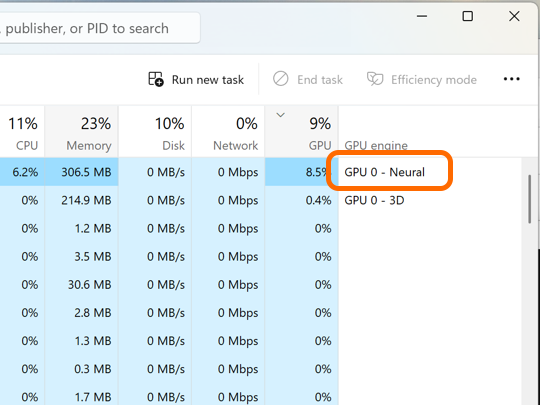Click the Run new task icon
This screenshot has height=405, width=540.
pyautogui.click(x=156, y=79)
